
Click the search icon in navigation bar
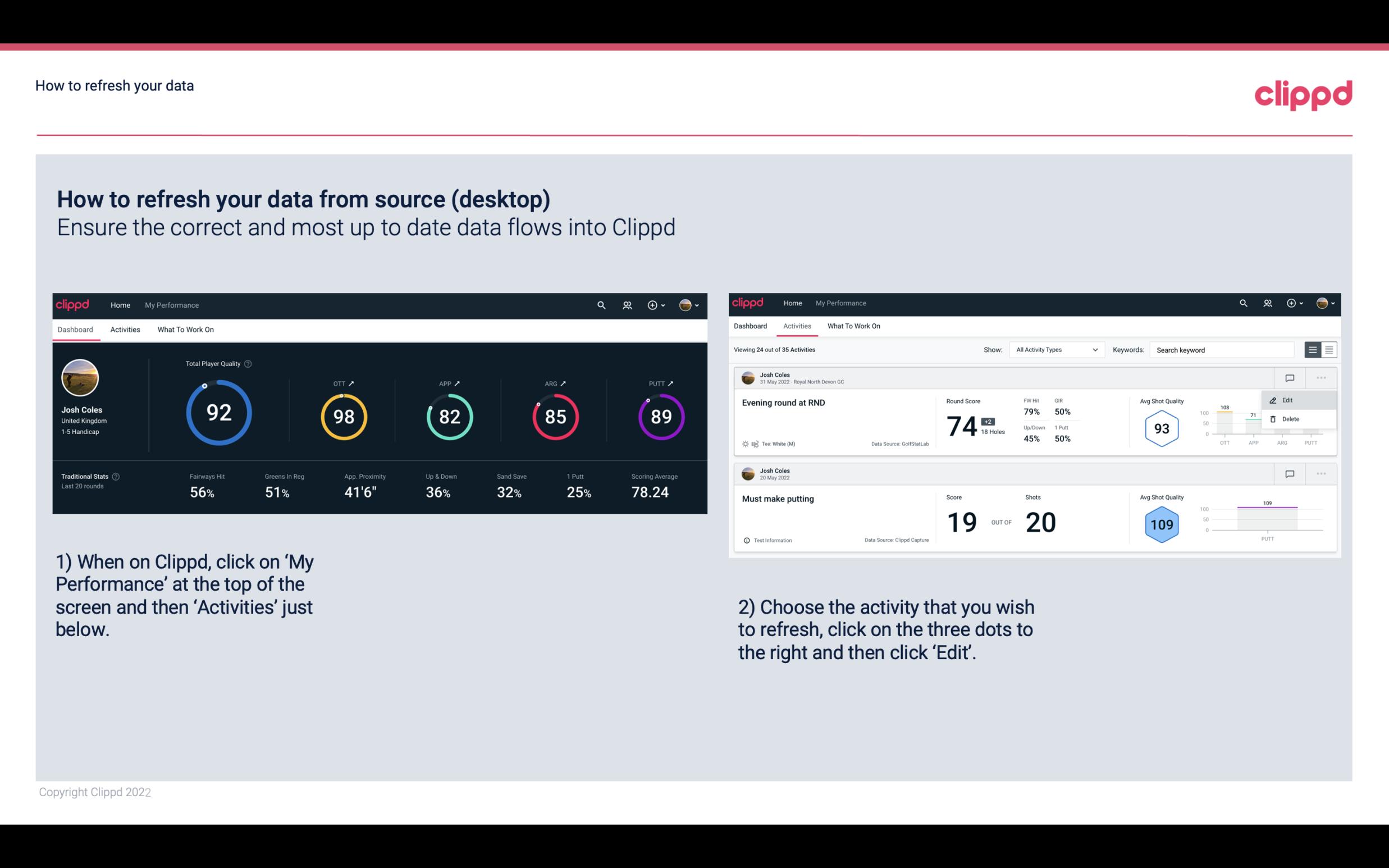tap(600, 305)
